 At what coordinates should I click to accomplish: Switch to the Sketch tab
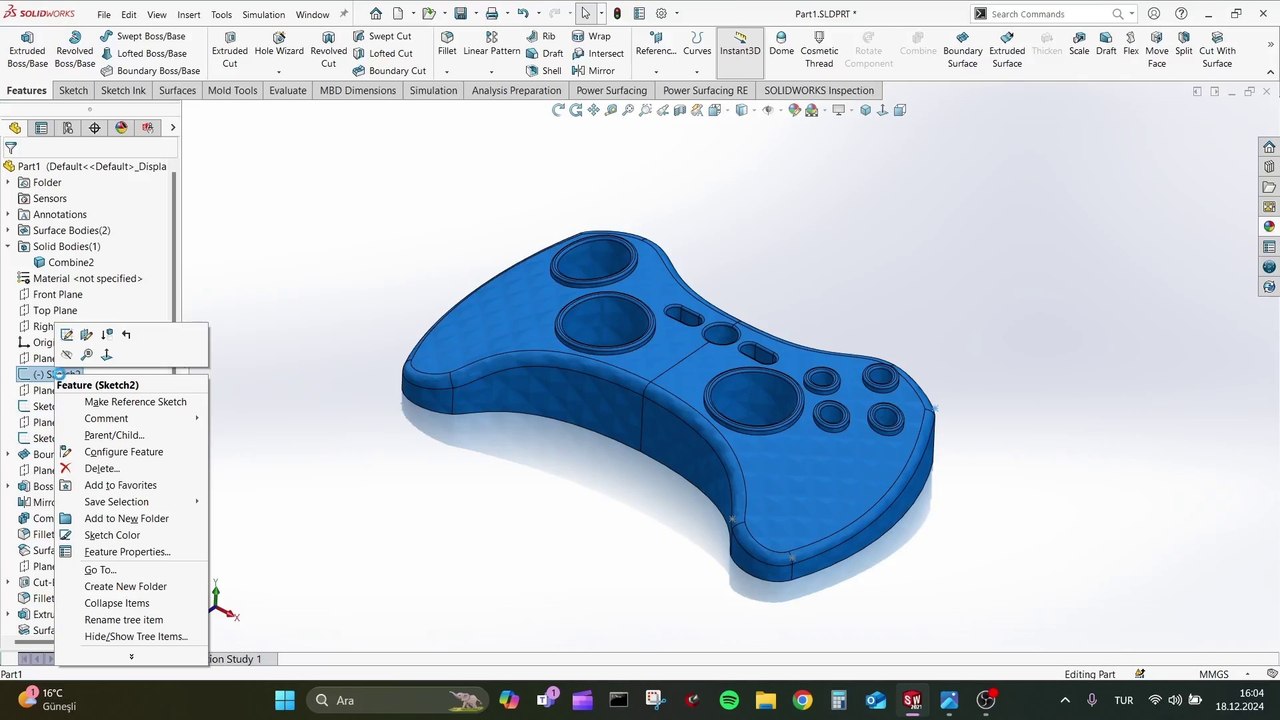pyautogui.click(x=73, y=90)
